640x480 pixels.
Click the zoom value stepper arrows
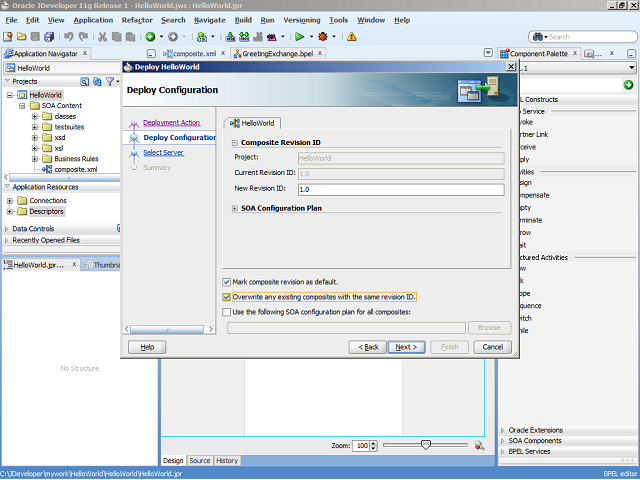coord(373,446)
